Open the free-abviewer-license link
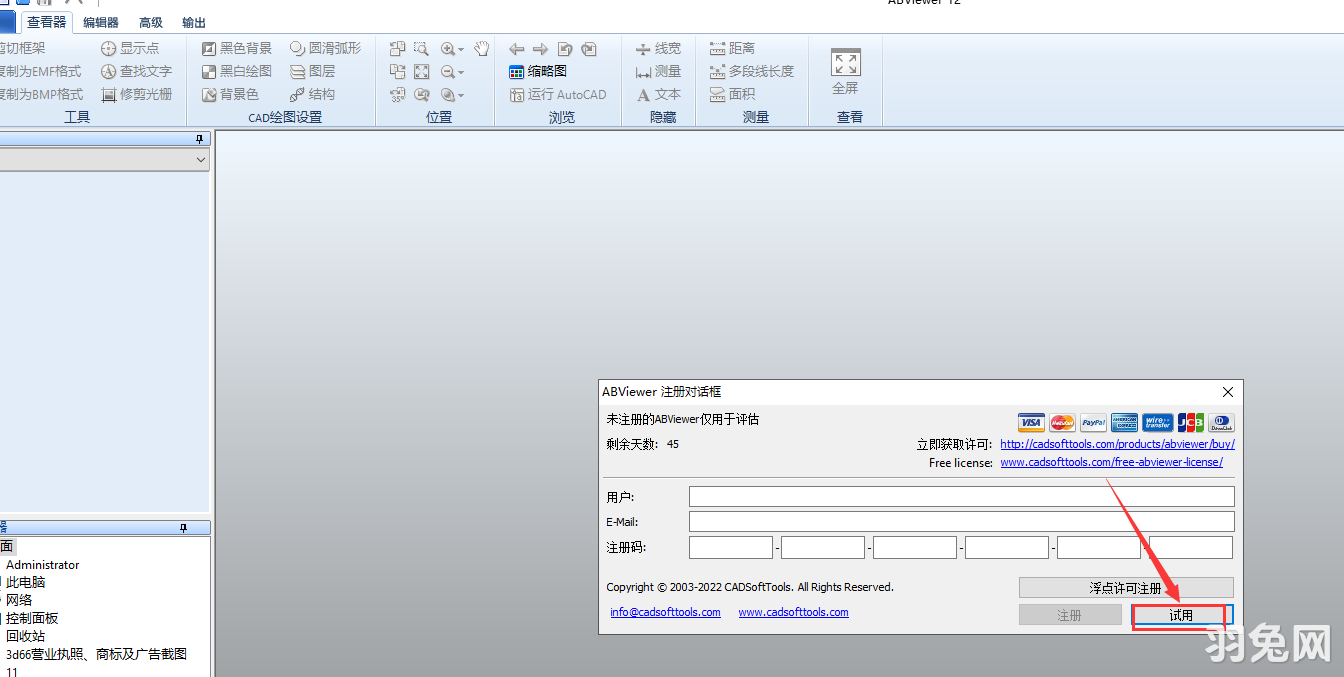1344x677 pixels. (1111, 462)
